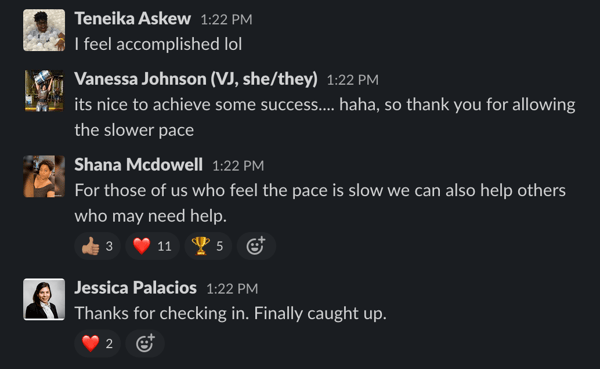Click the 1:22 PM timestamp on Vanessa's message
Image resolution: width=600 pixels, height=369 pixels.
pyautogui.click(x=353, y=80)
